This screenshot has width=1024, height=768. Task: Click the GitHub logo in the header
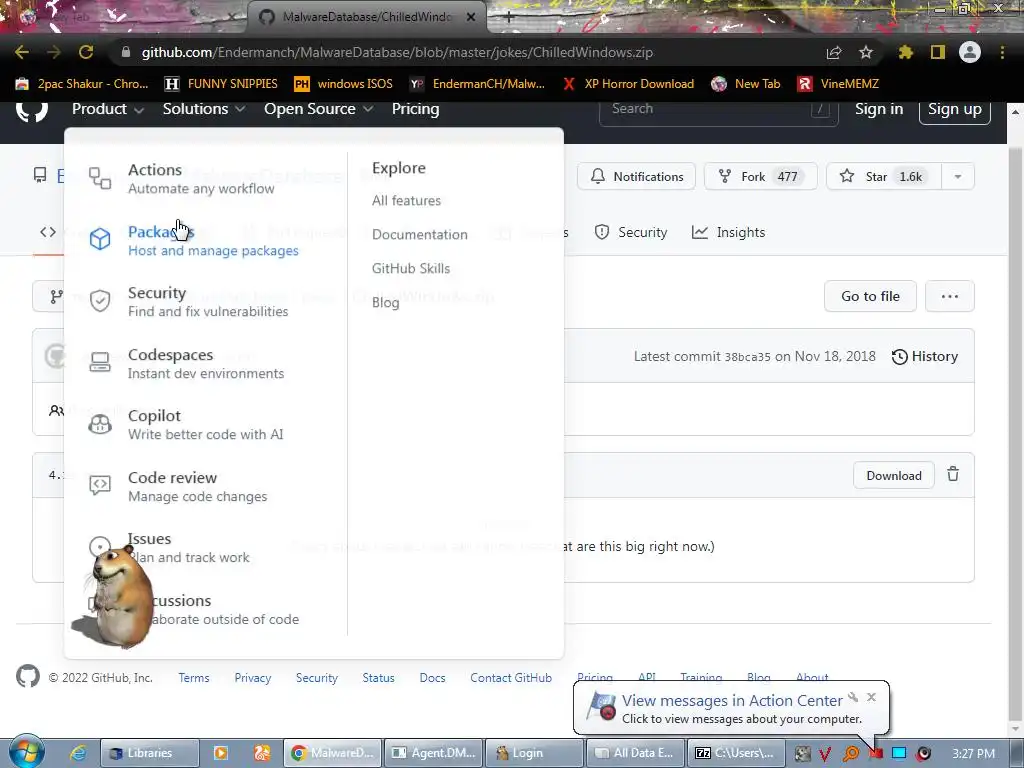click(x=31, y=110)
